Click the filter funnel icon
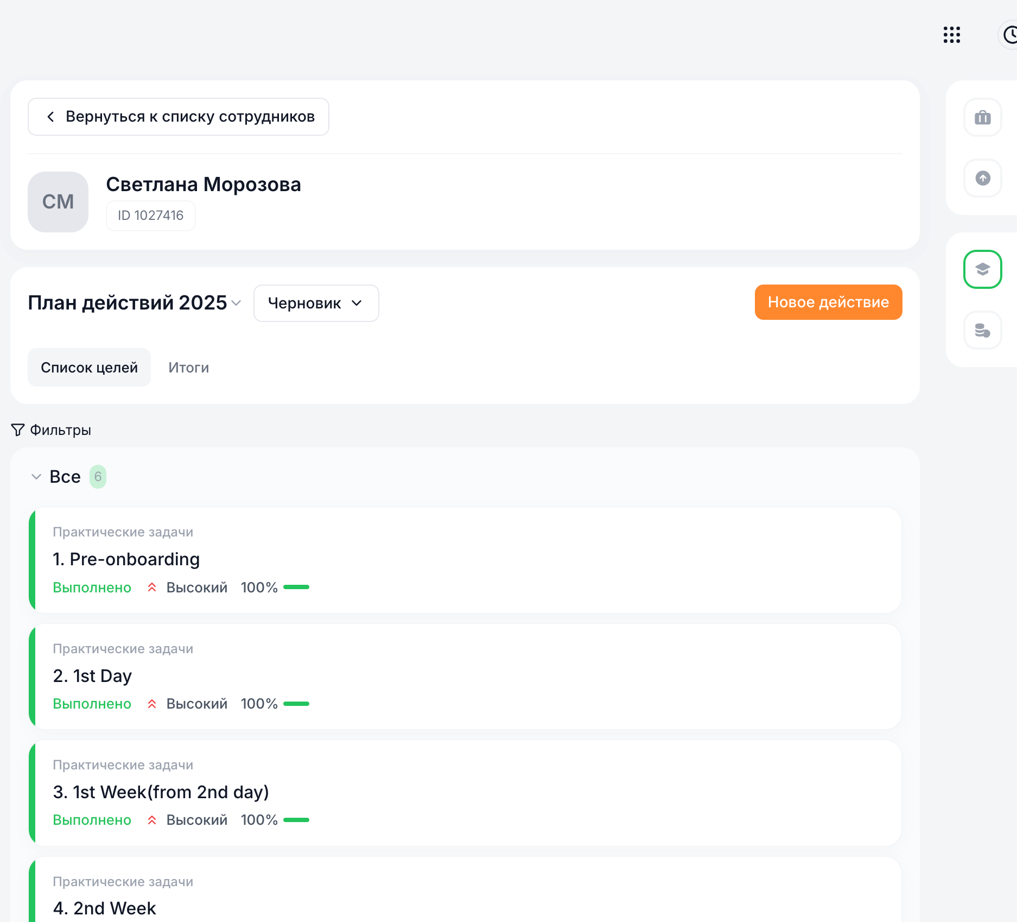This screenshot has height=922, width=1017. click(x=18, y=430)
